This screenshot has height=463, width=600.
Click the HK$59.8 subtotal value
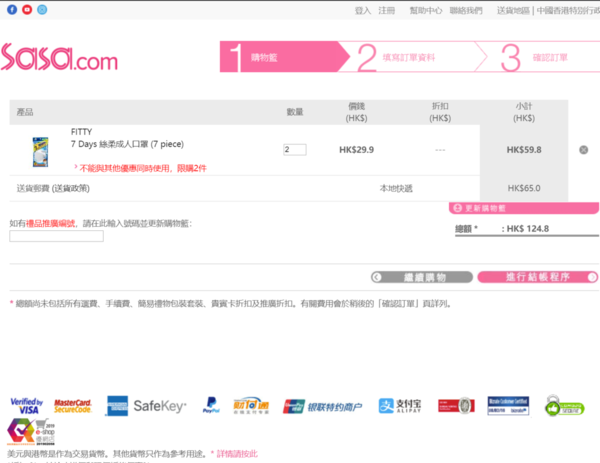pos(524,150)
